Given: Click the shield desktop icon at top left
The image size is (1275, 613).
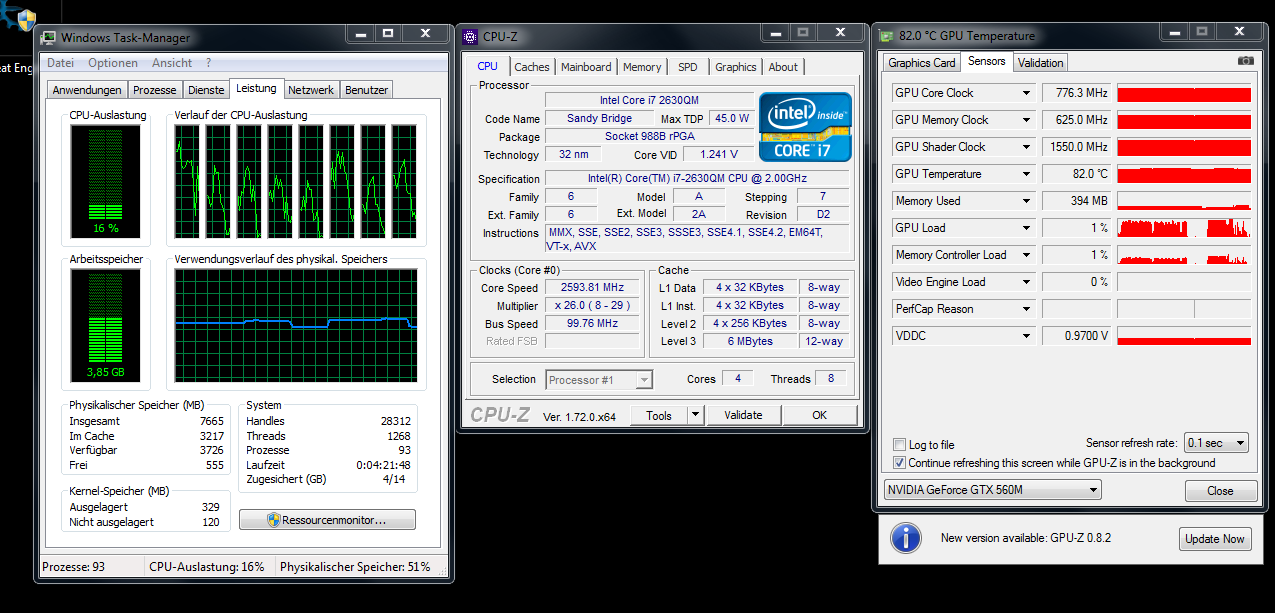Looking at the screenshot, I should pyautogui.click(x=25, y=20).
